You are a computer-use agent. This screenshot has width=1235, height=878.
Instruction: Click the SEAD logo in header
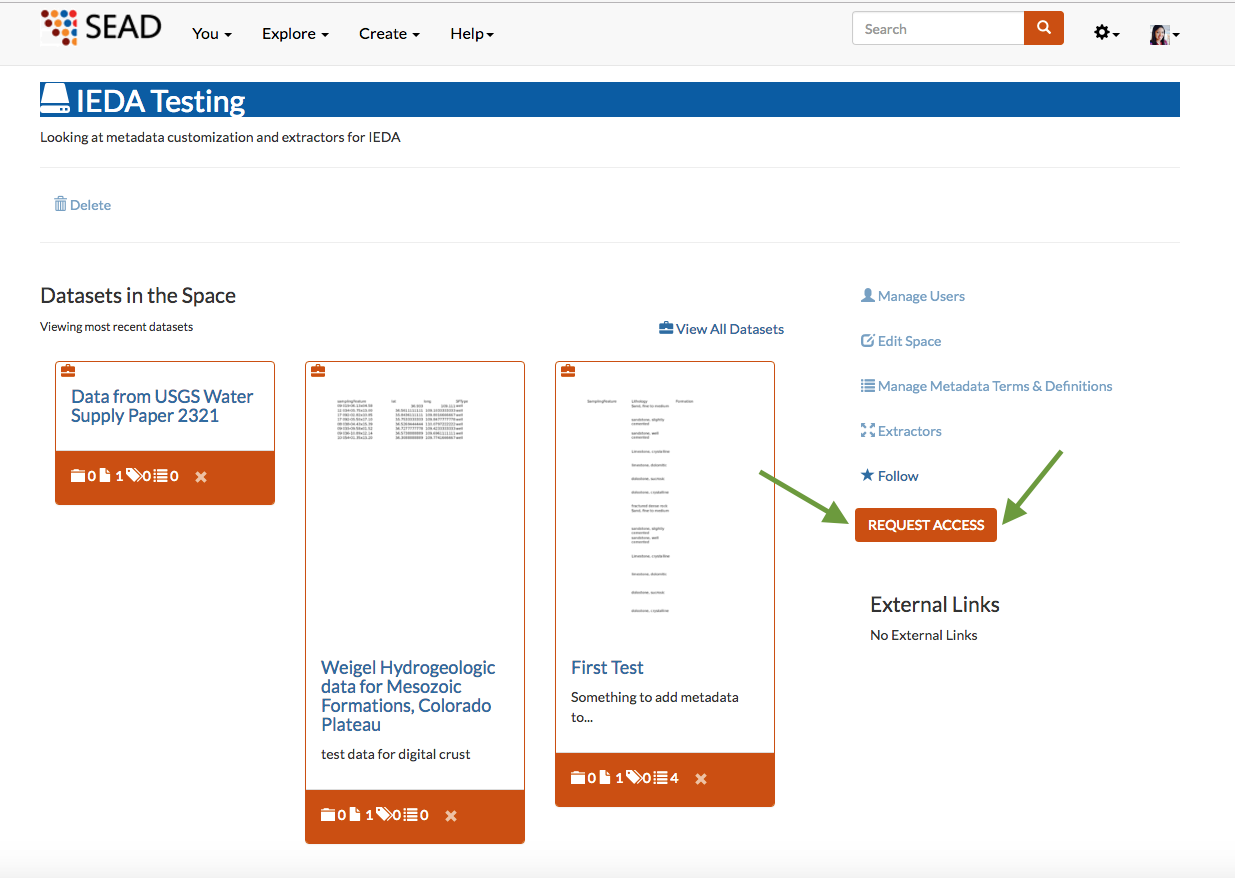click(100, 28)
